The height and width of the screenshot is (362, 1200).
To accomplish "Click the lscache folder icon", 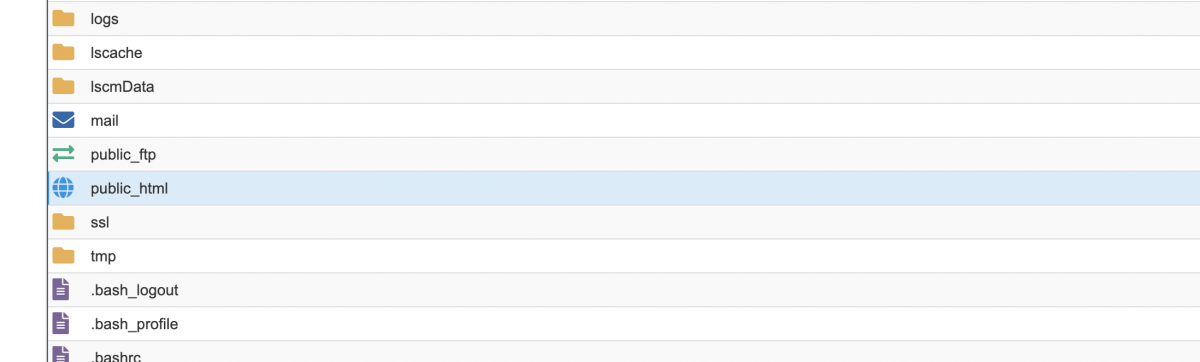I will (x=63, y=52).
